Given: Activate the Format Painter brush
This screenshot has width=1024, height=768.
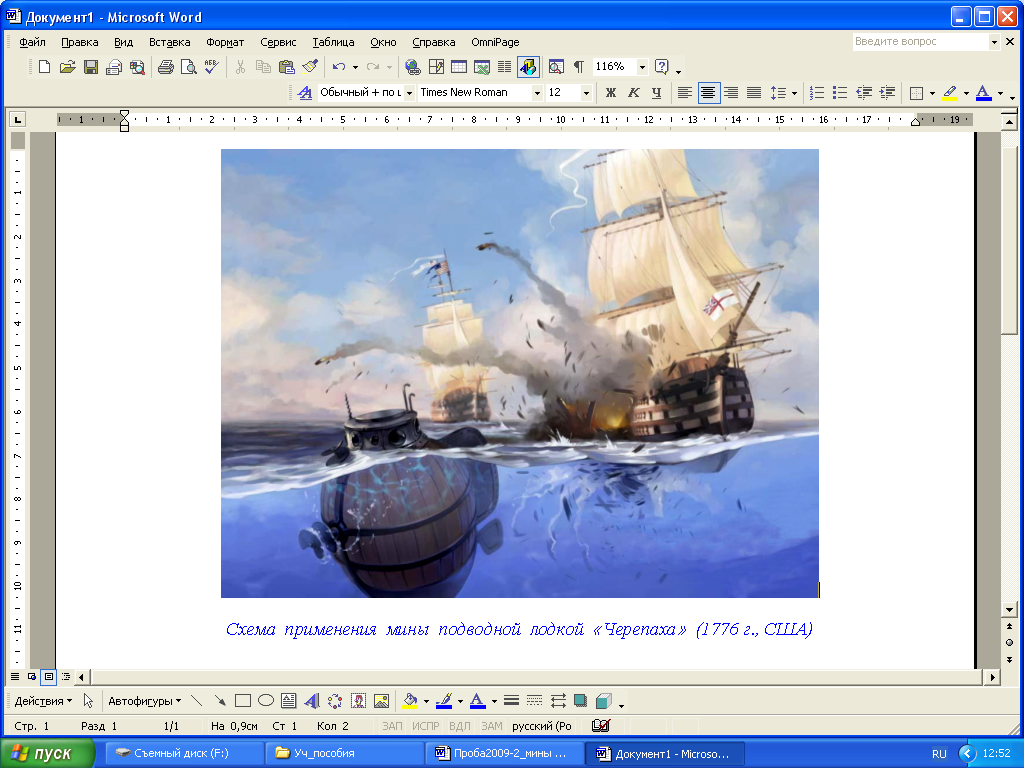Looking at the screenshot, I should [310, 67].
